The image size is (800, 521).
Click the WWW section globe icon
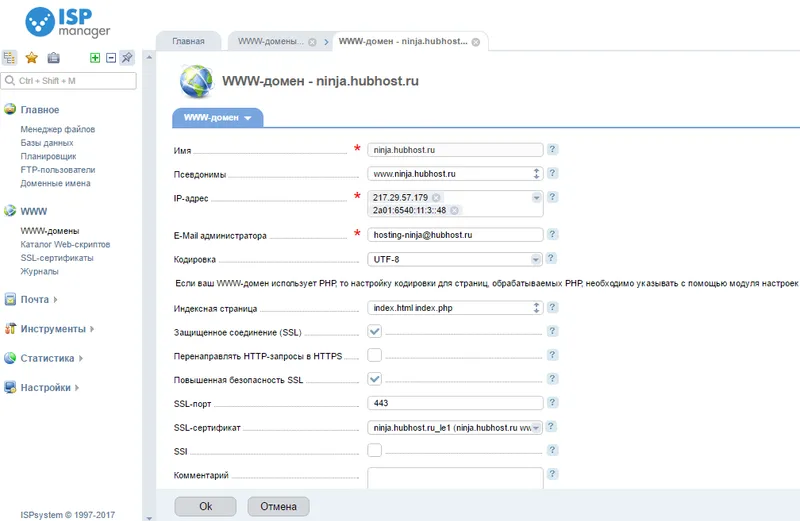point(10,211)
